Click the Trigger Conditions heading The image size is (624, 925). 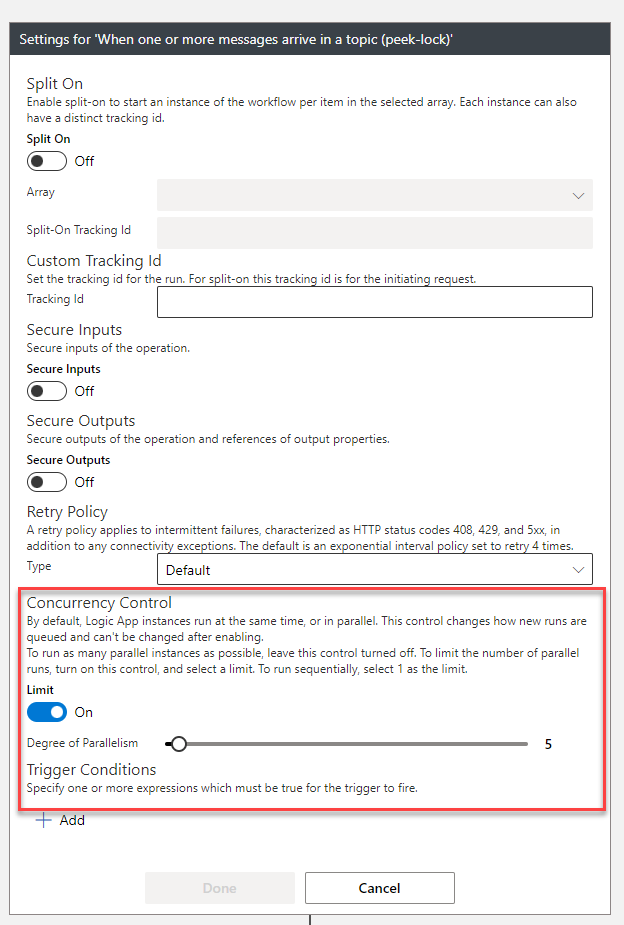(x=91, y=770)
